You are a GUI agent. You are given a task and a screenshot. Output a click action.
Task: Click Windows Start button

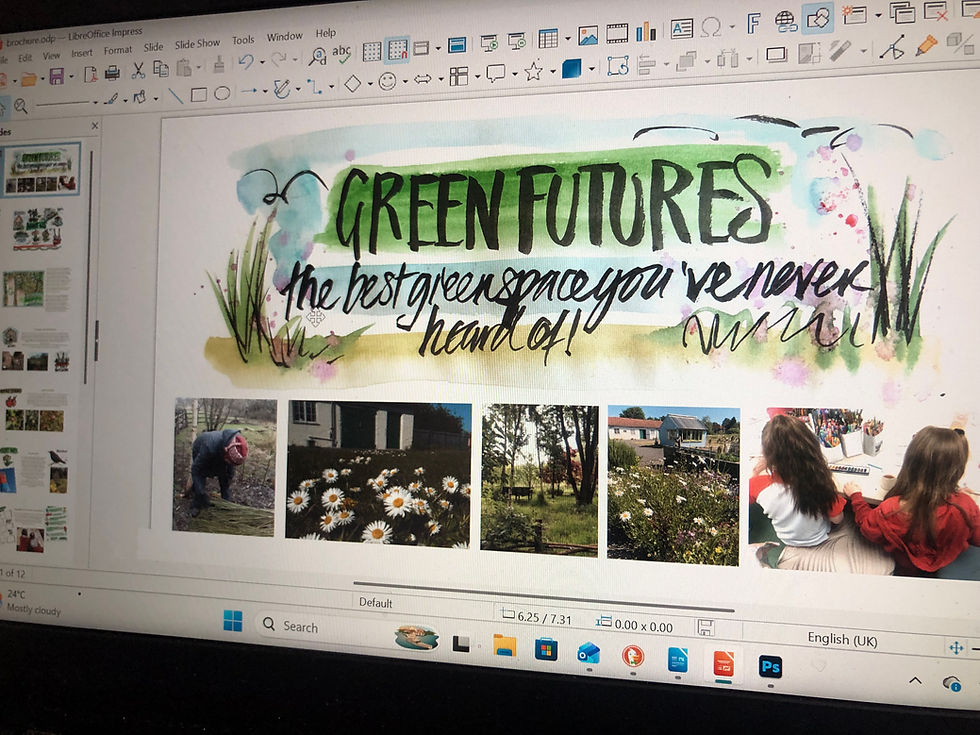click(x=232, y=621)
